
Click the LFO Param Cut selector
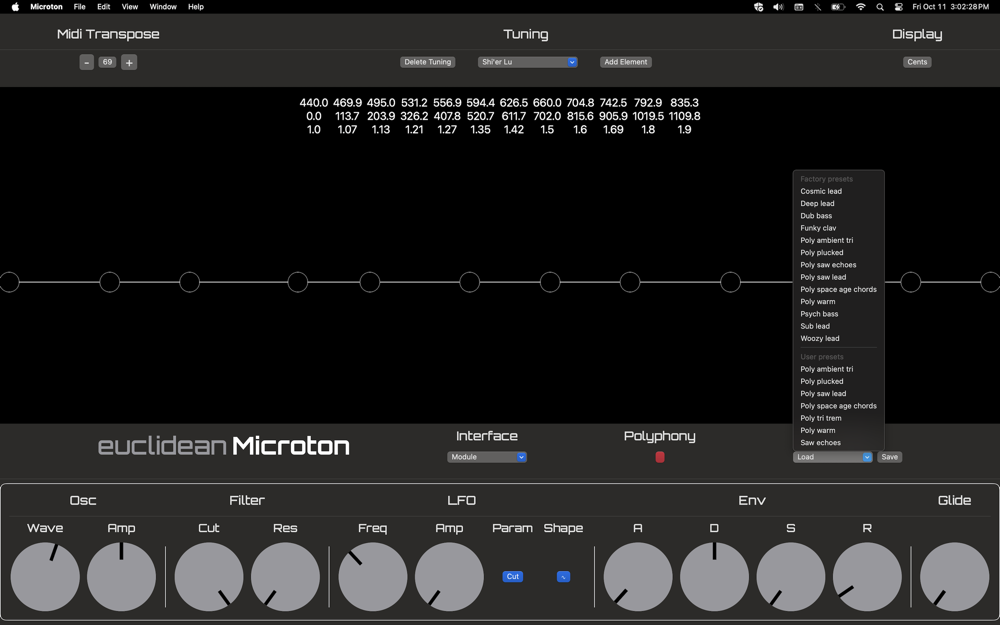[x=513, y=577]
